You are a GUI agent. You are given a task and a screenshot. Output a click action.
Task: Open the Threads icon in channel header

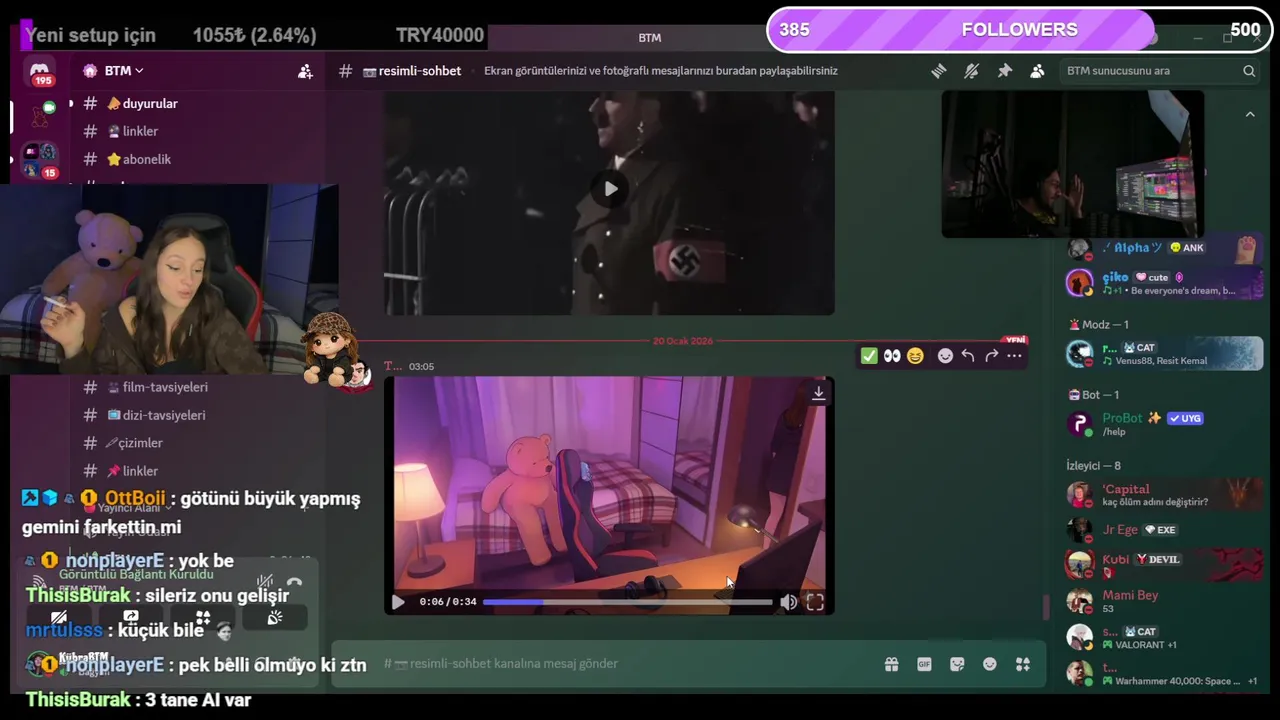click(939, 71)
